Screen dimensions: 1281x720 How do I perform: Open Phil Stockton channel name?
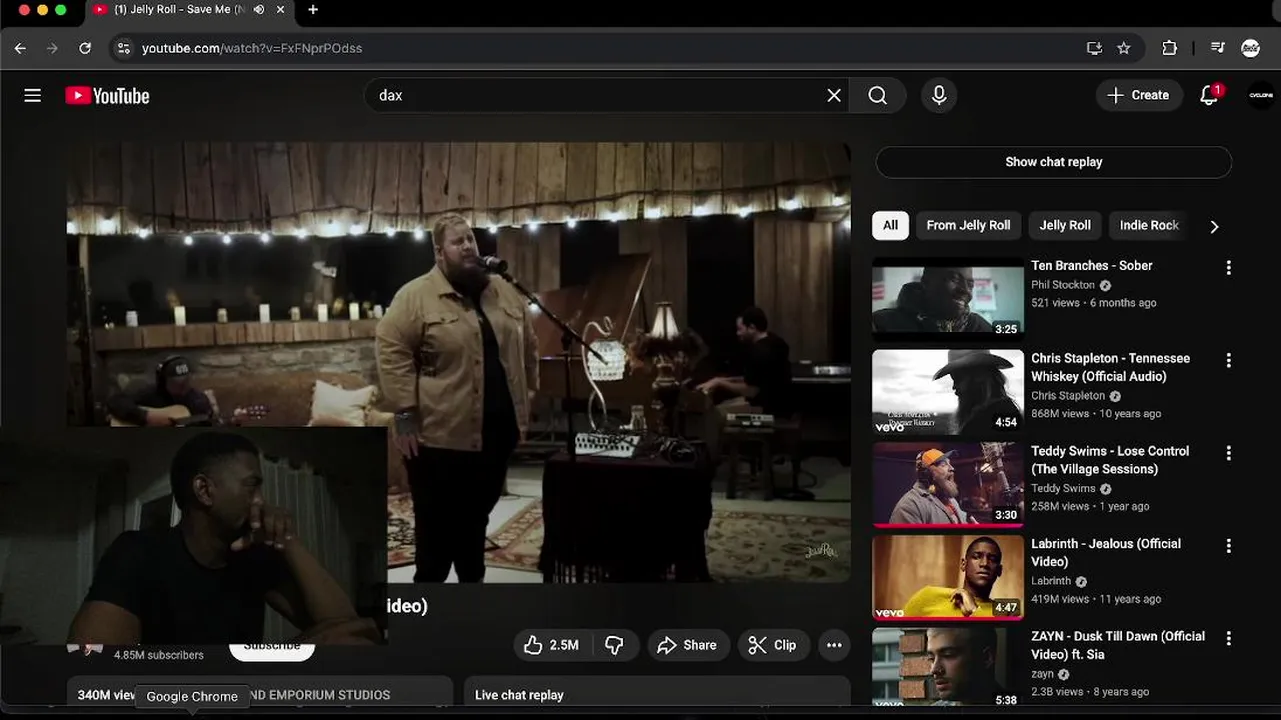pos(1063,285)
